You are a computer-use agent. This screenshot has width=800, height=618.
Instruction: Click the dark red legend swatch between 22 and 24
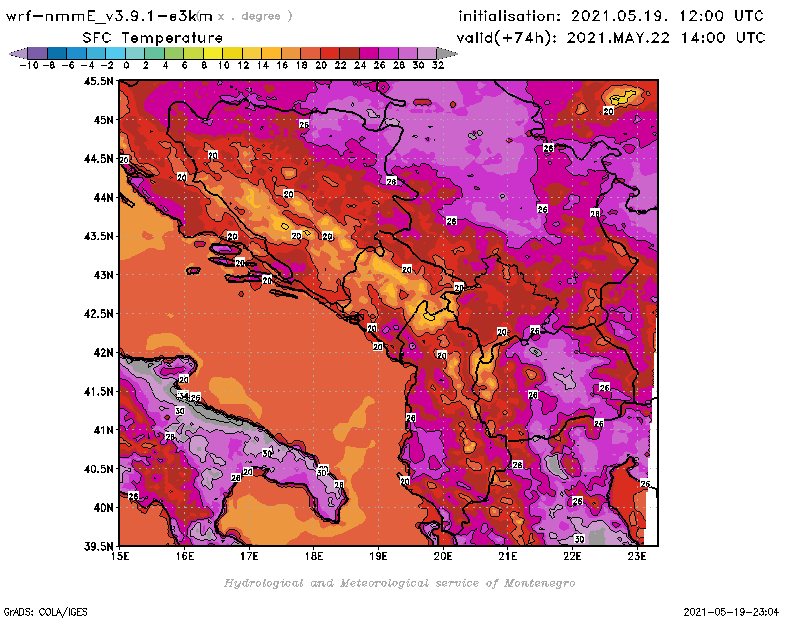click(x=349, y=54)
